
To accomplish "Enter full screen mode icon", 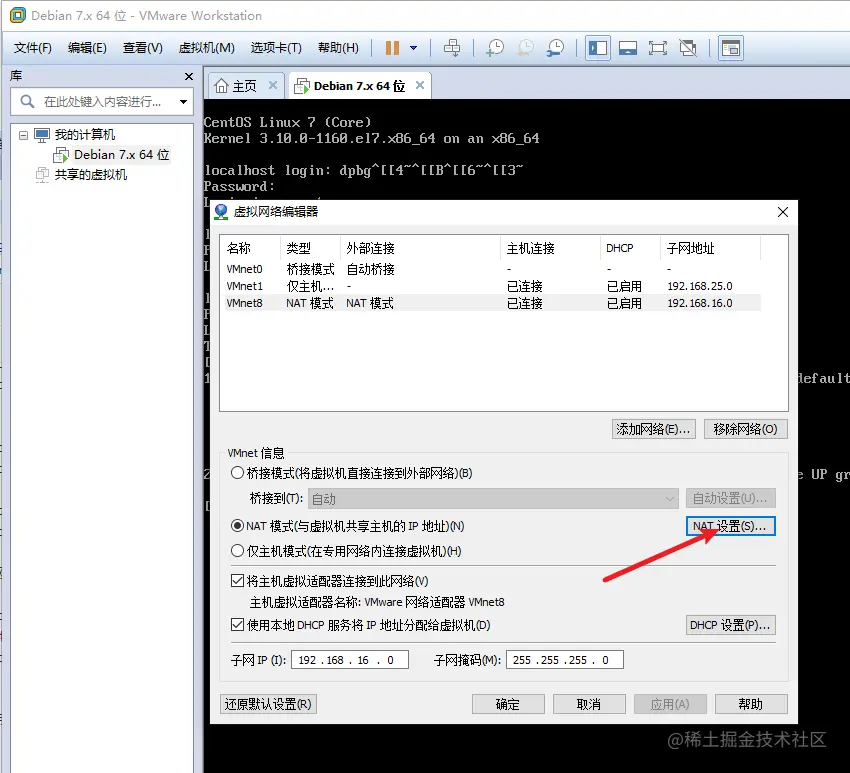I will tap(658, 48).
